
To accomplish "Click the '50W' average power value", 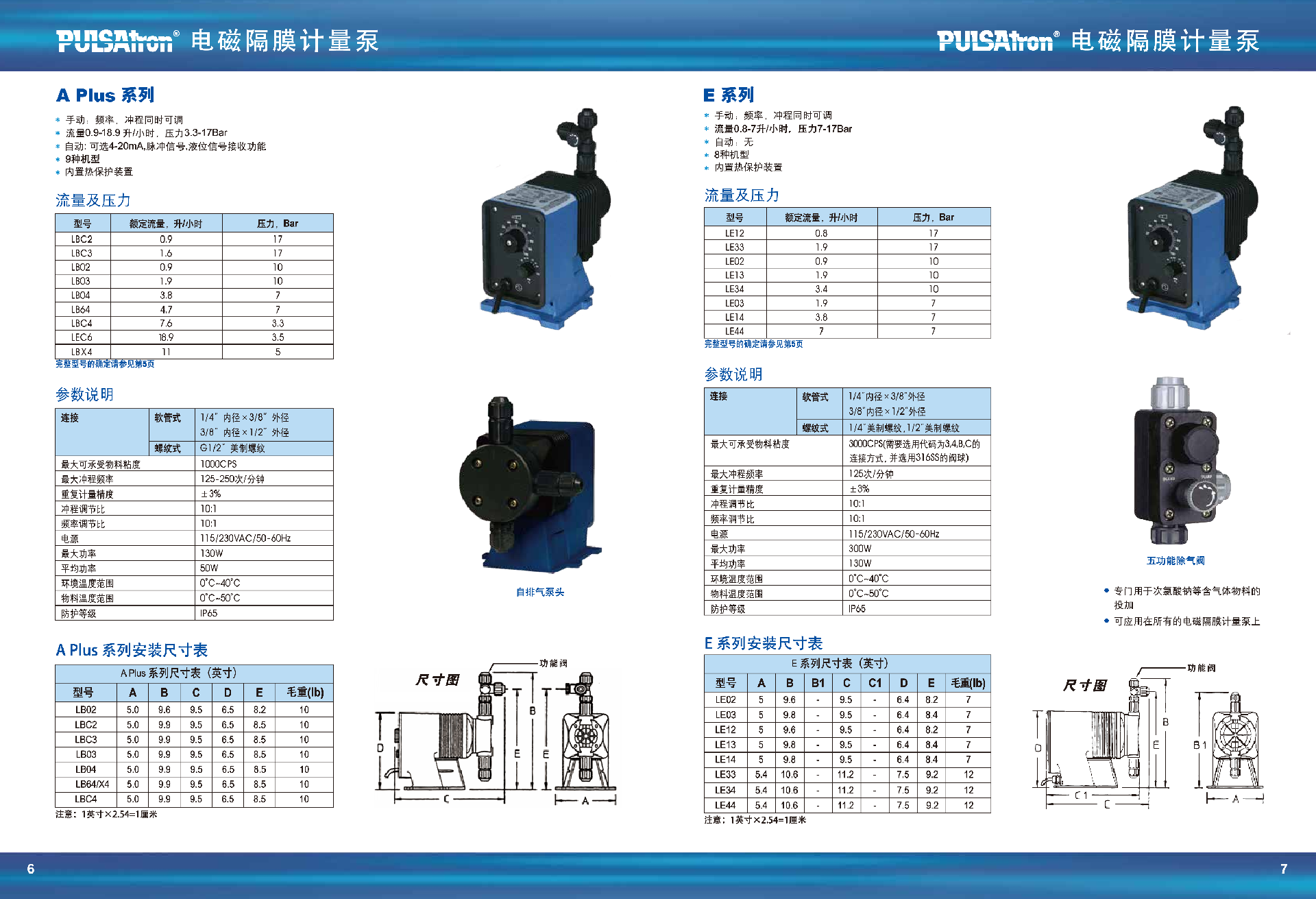I will coord(209,568).
